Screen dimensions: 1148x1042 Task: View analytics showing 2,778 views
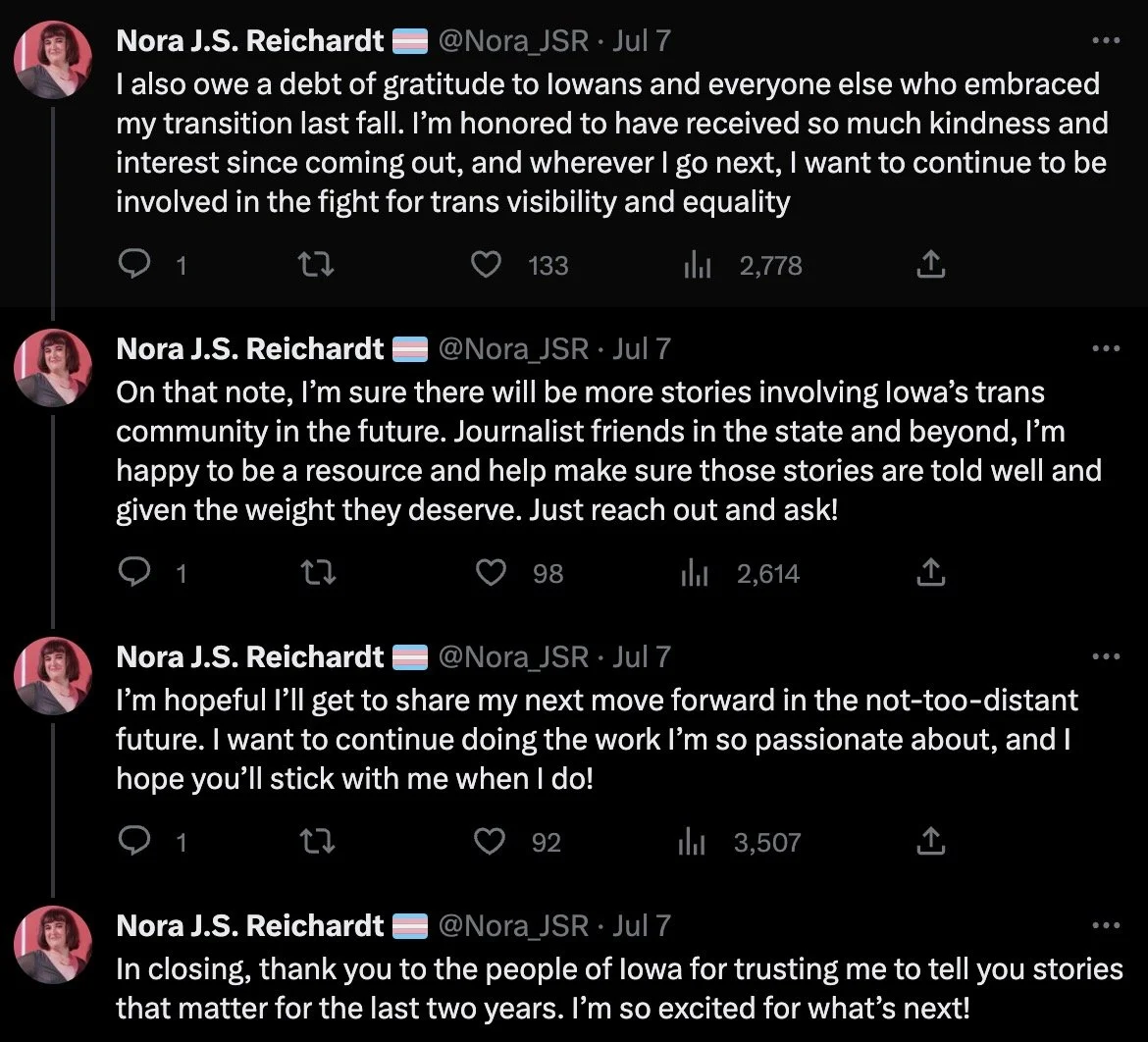(x=696, y=265)
